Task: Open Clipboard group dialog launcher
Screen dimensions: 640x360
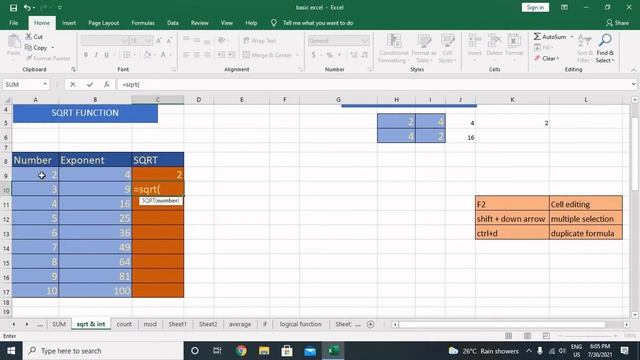Action: click(x=73, y=69)
